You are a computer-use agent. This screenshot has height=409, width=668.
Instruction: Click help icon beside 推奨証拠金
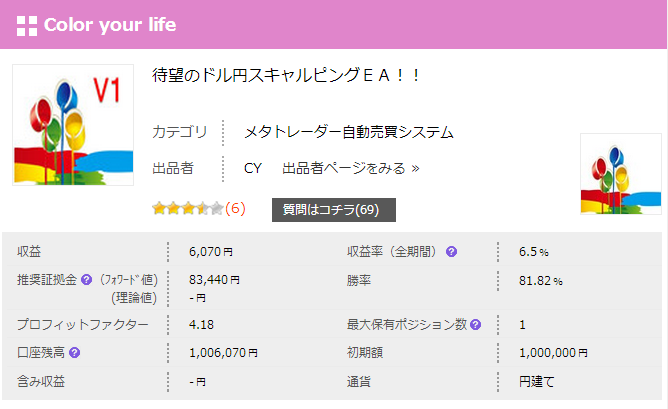[86, 280]
